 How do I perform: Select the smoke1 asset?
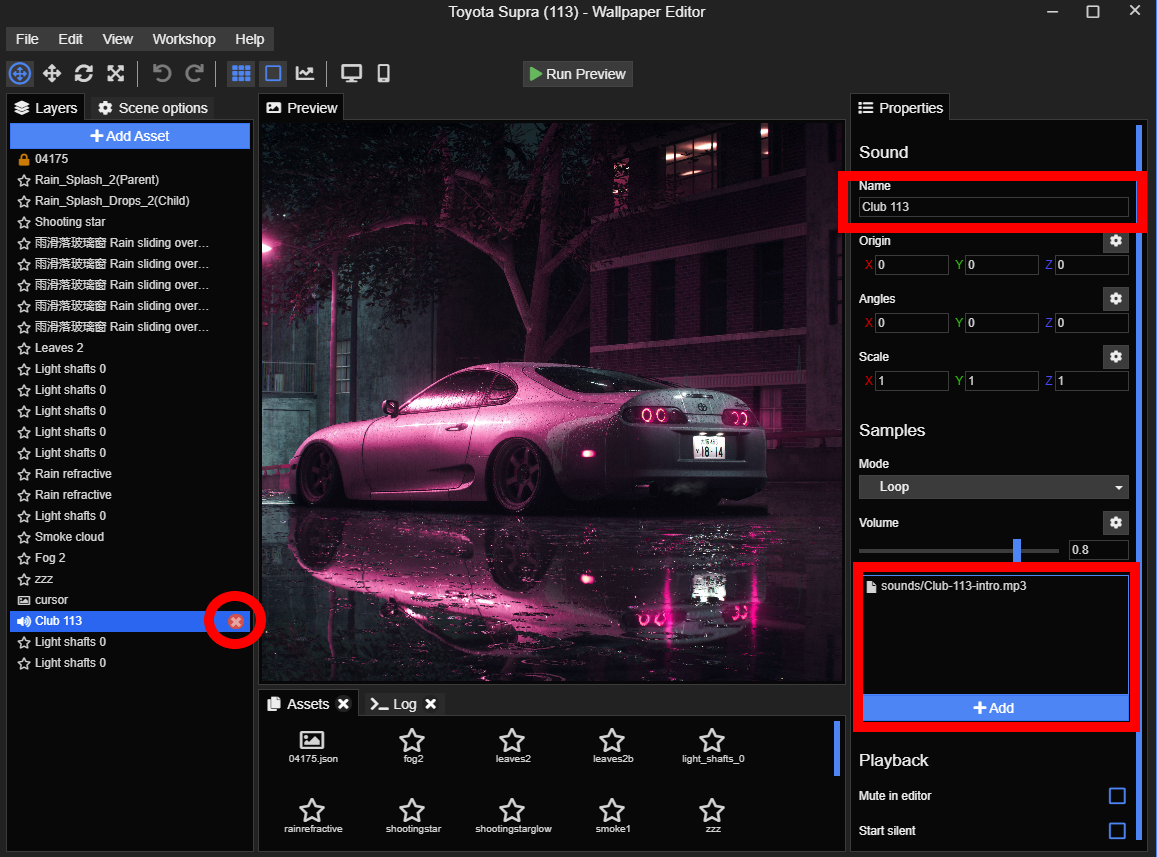pos(612,816)
